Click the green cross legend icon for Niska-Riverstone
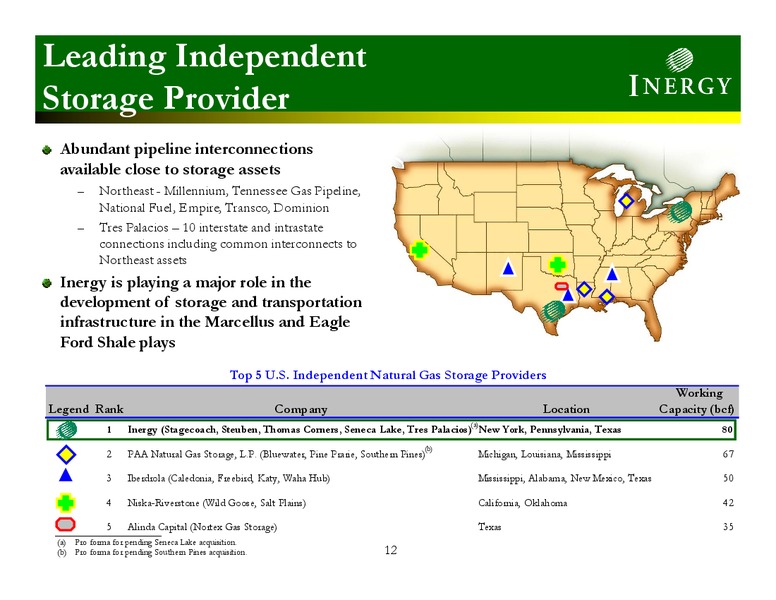The height and width of the screenshot is (600, 776). 65,502
